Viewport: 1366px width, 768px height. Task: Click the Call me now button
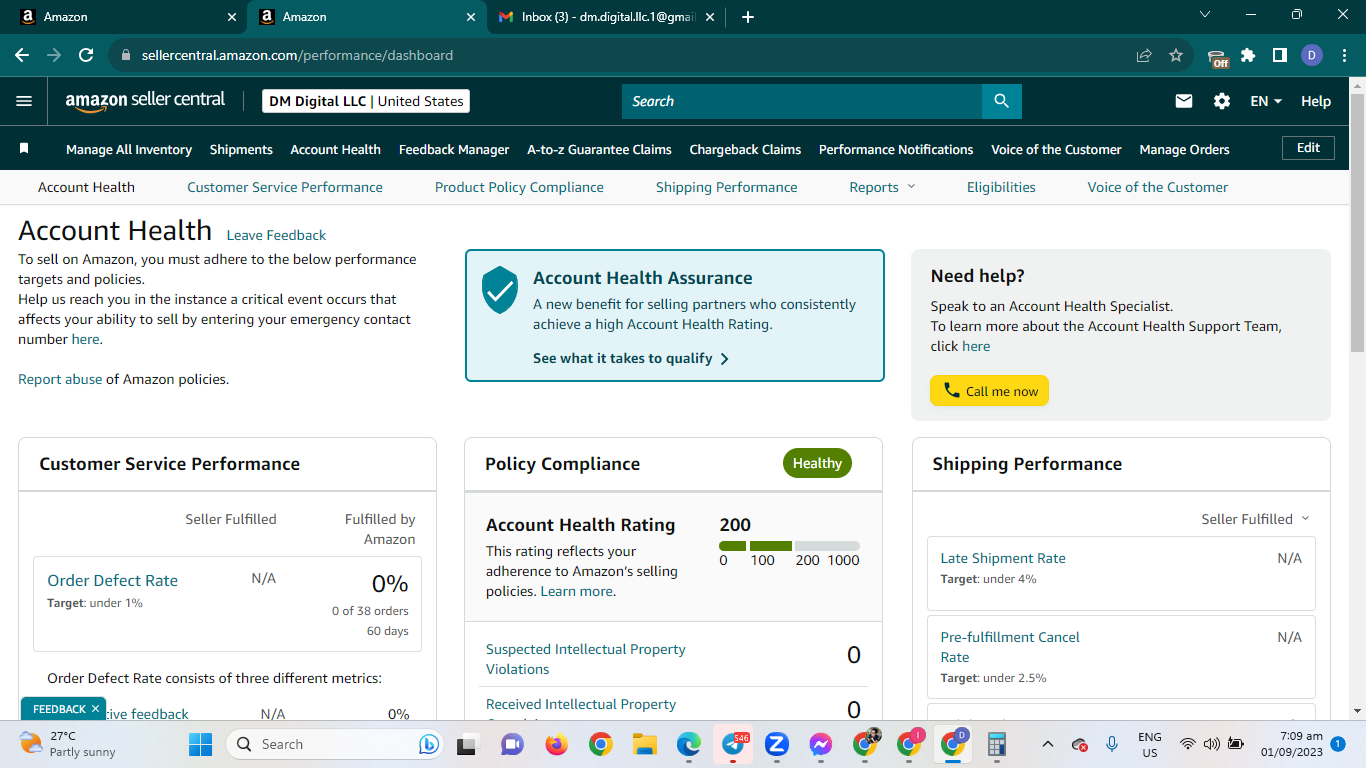click(989, 391)
